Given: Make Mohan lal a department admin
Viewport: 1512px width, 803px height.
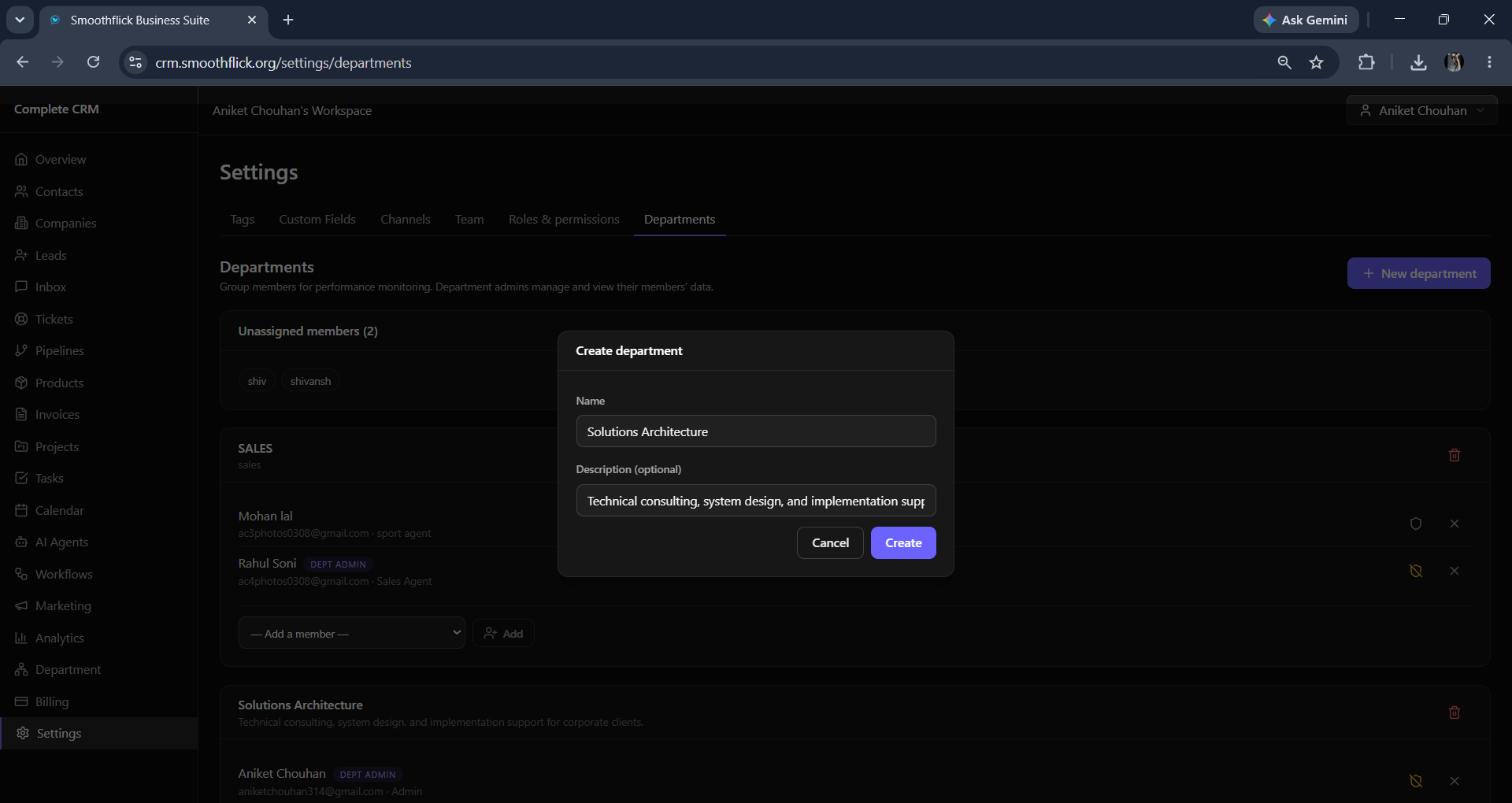Looking at the screenshot, I should click(x=1416, y=524).
